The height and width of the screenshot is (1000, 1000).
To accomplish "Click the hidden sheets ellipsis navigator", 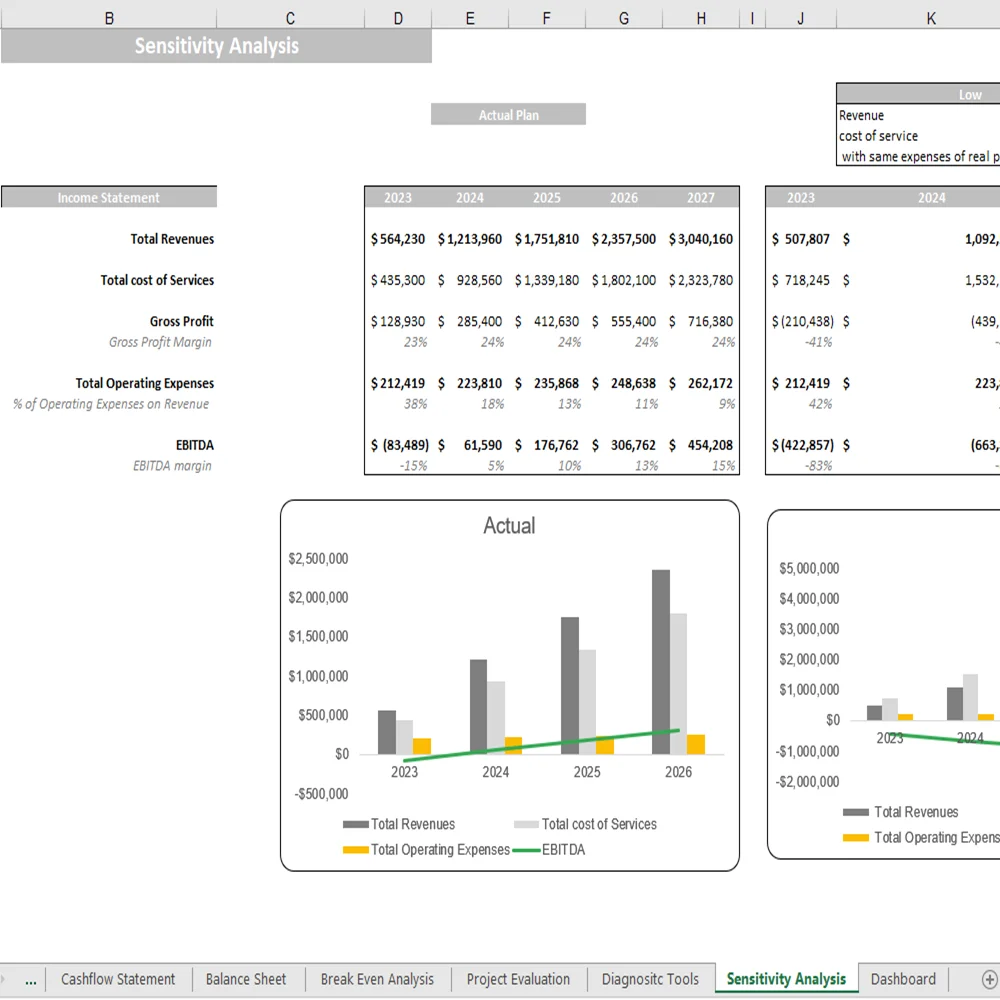I will (x=30, y=979).
